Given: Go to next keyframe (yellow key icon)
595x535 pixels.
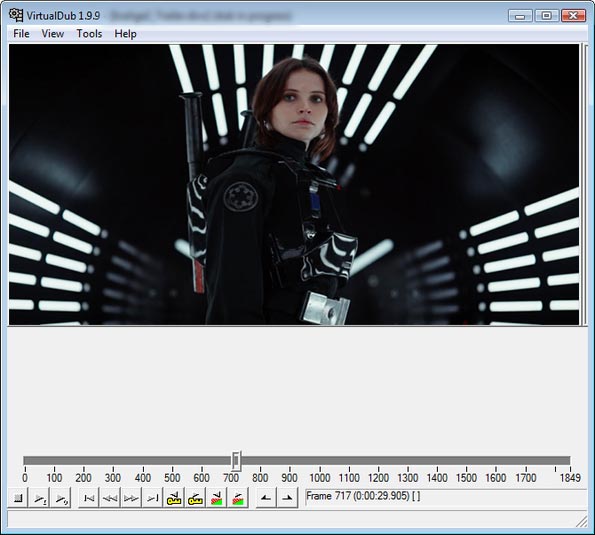Looking at the screenshot, I should click(x=195, y=498).
